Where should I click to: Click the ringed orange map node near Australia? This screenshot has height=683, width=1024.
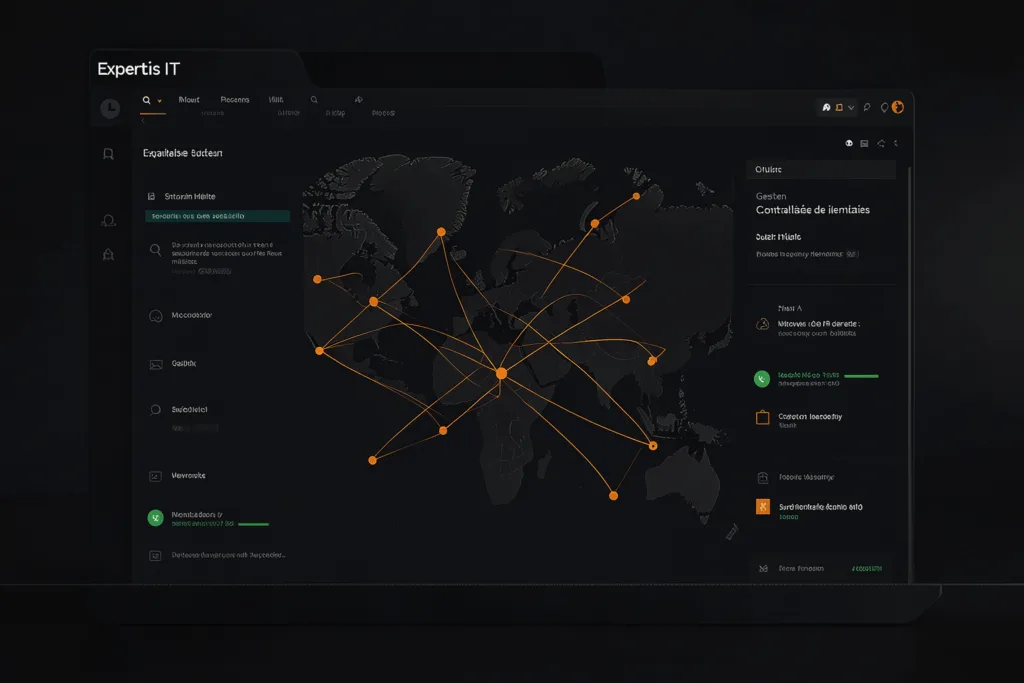point(653,446)
